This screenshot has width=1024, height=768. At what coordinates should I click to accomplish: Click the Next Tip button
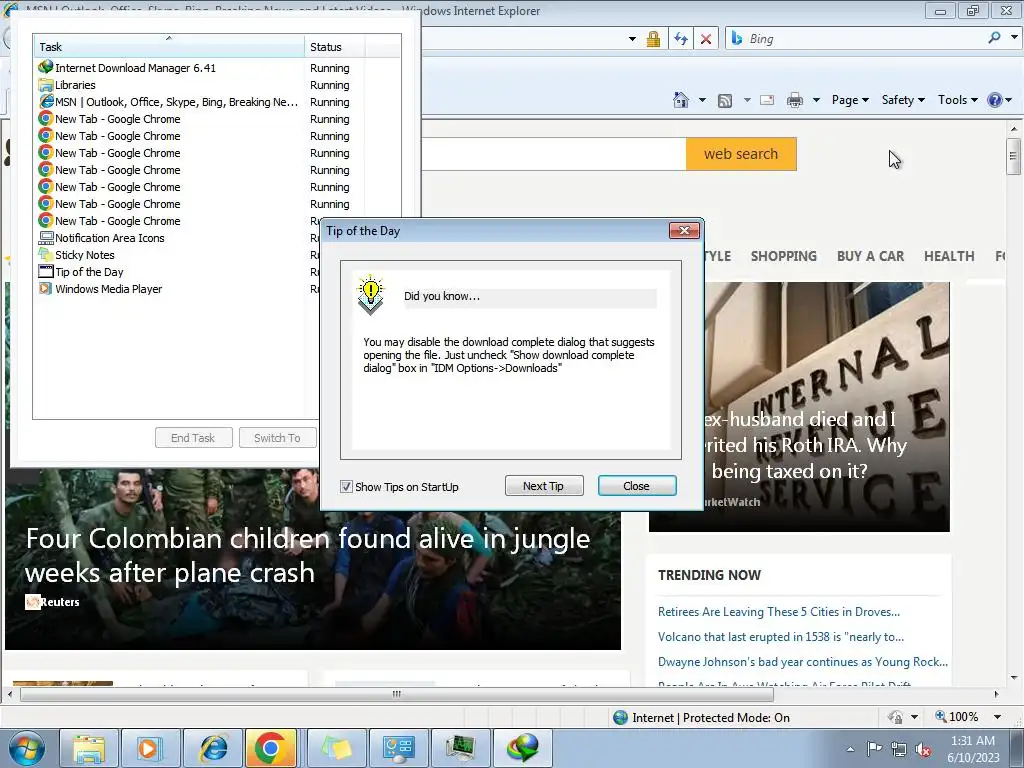[544, 486]
